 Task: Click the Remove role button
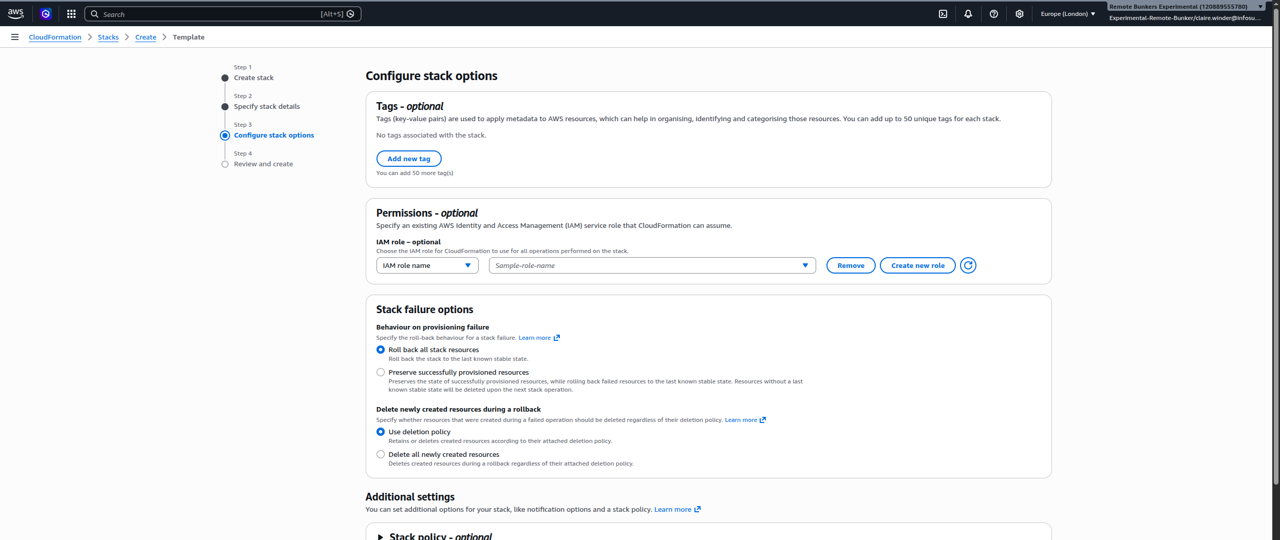(x=851, y=265)
